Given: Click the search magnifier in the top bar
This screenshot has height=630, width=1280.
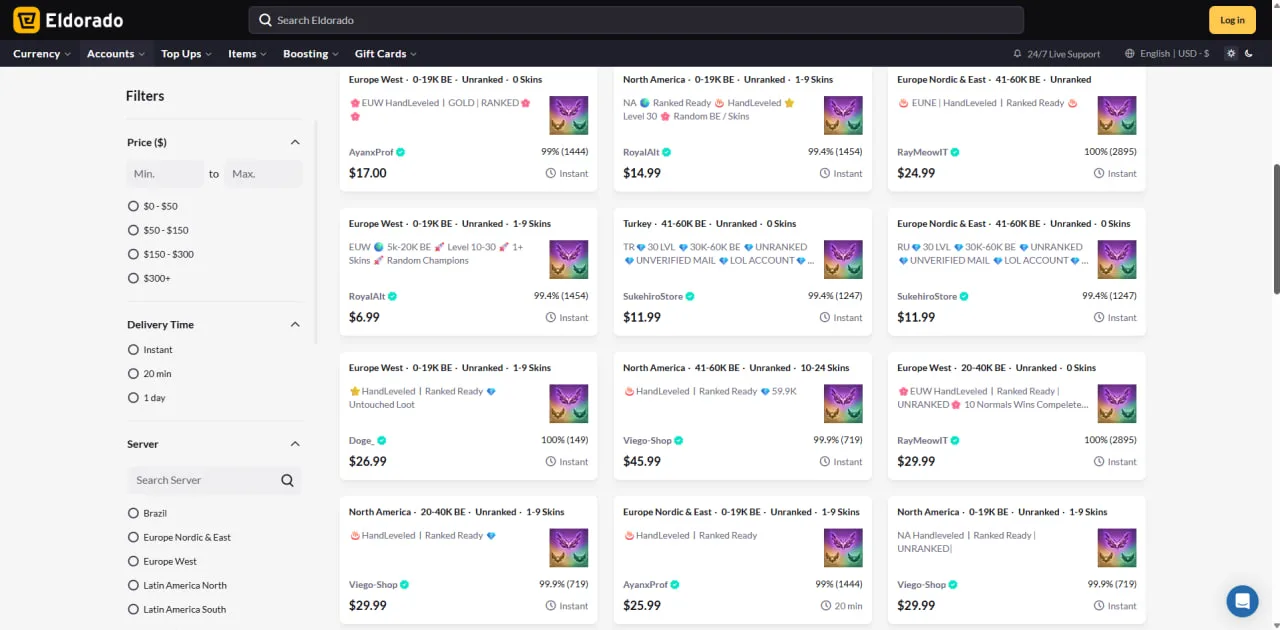Looking at the screenshot, I should [x=265, y=20].
